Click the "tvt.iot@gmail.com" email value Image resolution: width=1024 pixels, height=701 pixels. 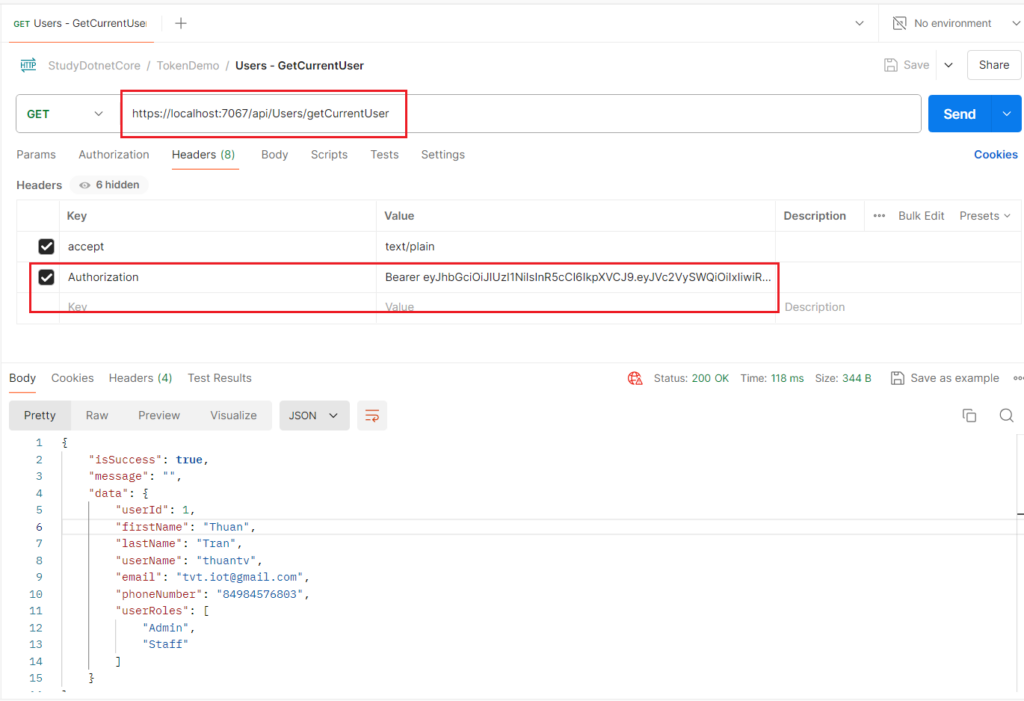[239, 578]
